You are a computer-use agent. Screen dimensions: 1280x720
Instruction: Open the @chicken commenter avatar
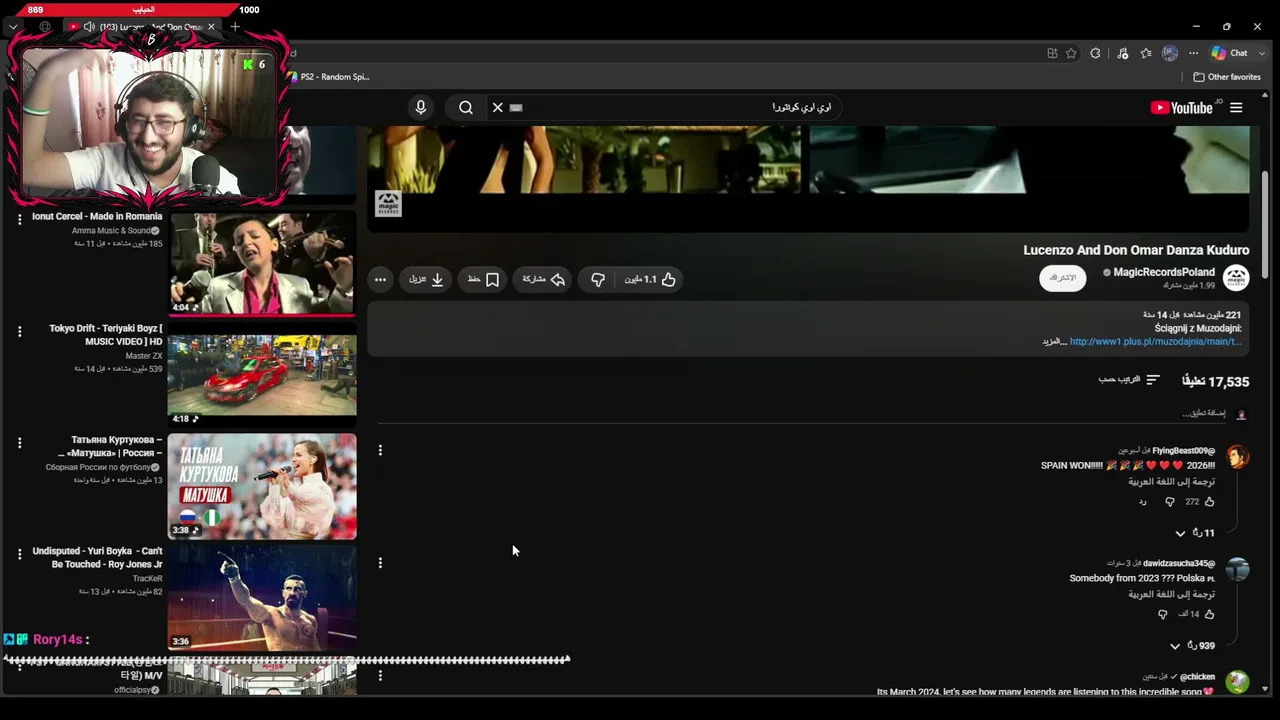tap(1238, 682)
